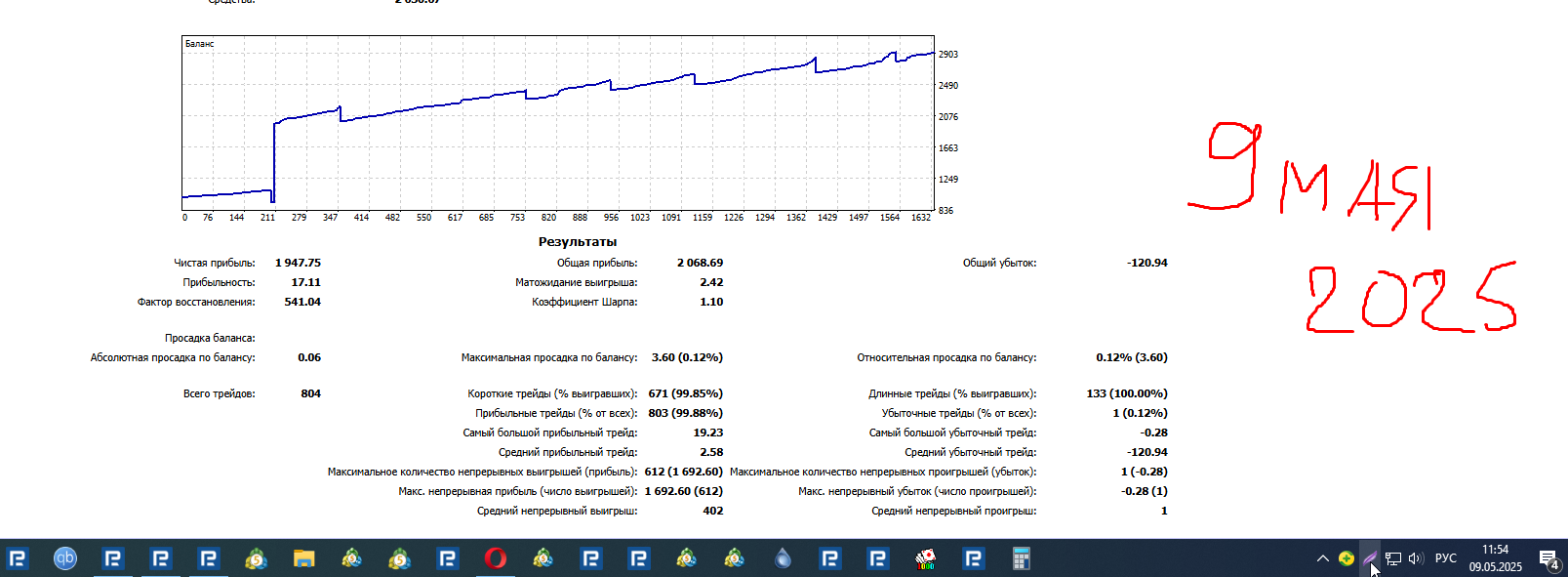This screenshot has height=577, width=1568.
Task: Click the balance curve chart
Action: tap(558, 123)
